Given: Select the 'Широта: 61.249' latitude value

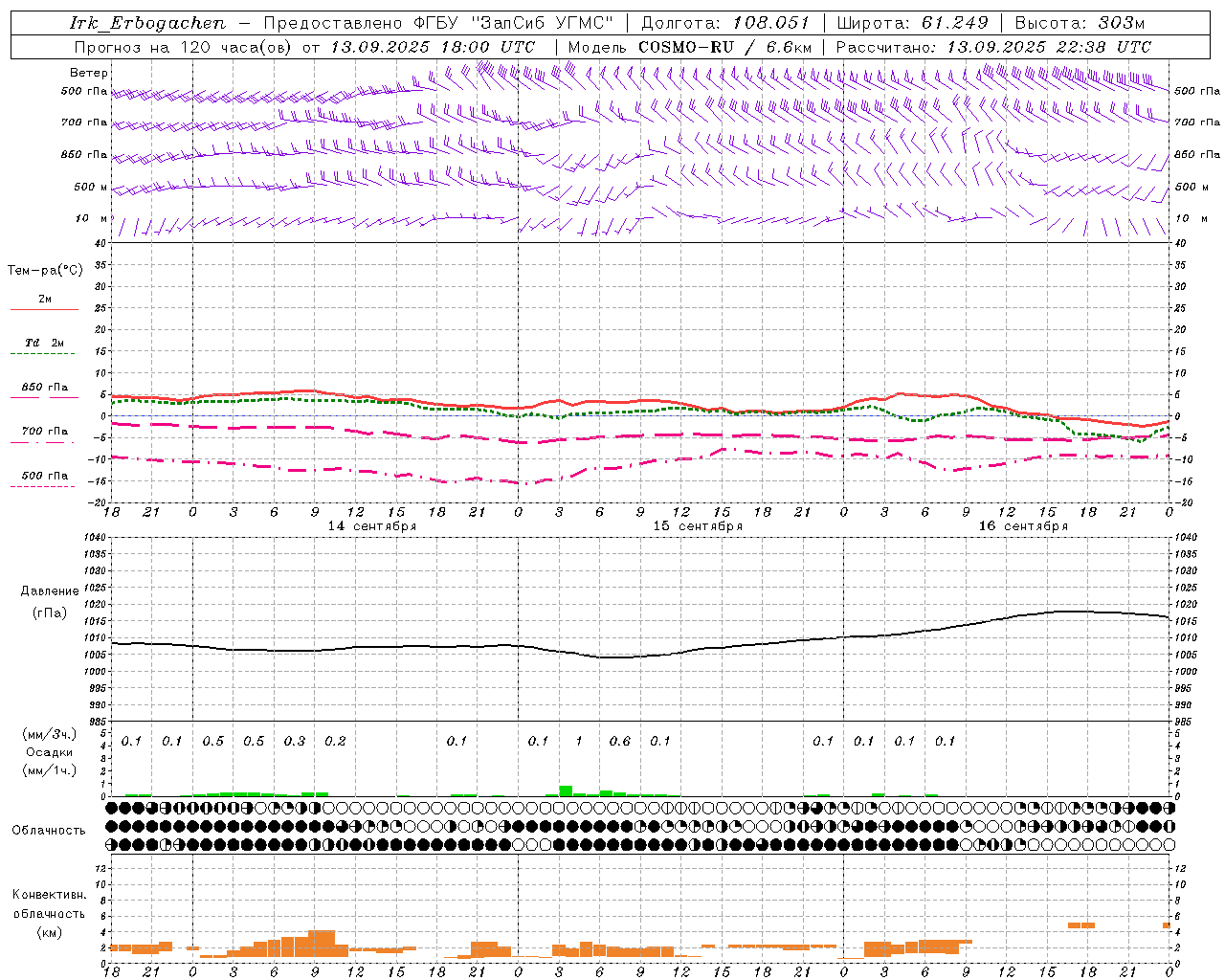Looking at the screenshot, I should point(912,23).
